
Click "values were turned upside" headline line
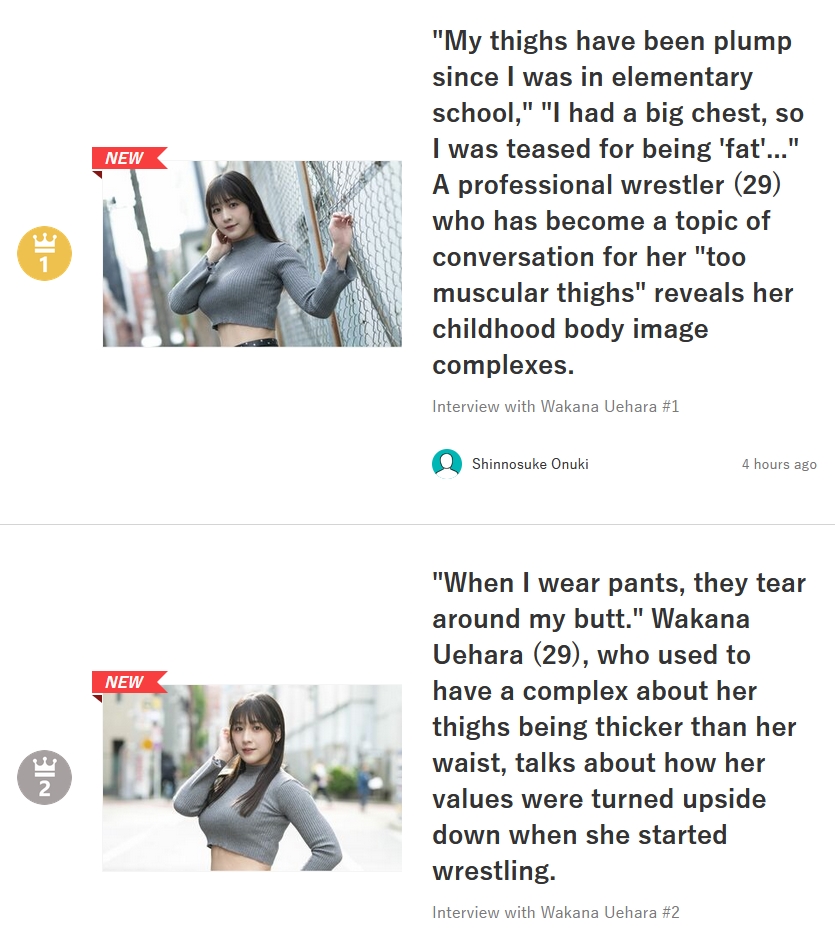click(x=599, y=799)
